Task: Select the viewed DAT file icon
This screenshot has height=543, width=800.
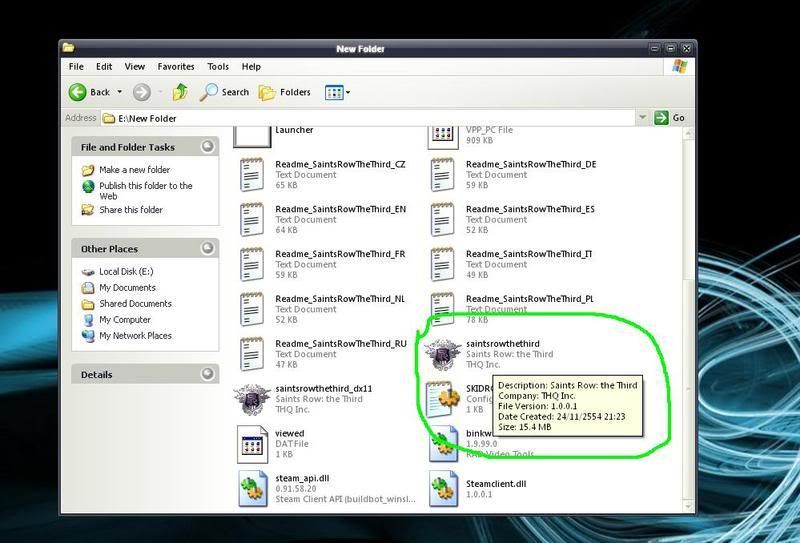Action: 252,444
